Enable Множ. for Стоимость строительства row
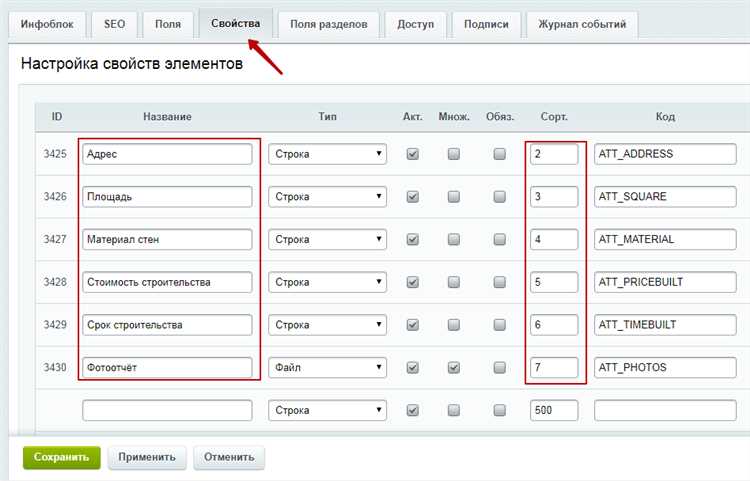 click(453, 282)
